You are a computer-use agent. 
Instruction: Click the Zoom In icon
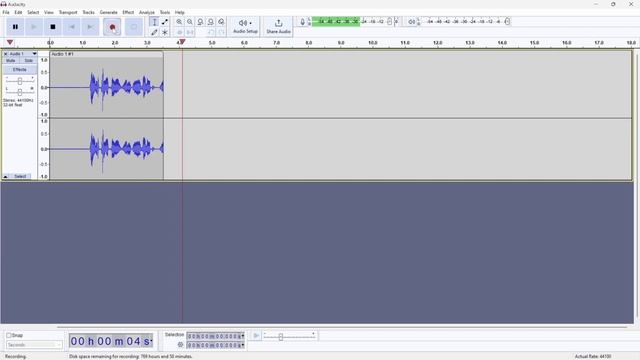[x=179, y=22]
